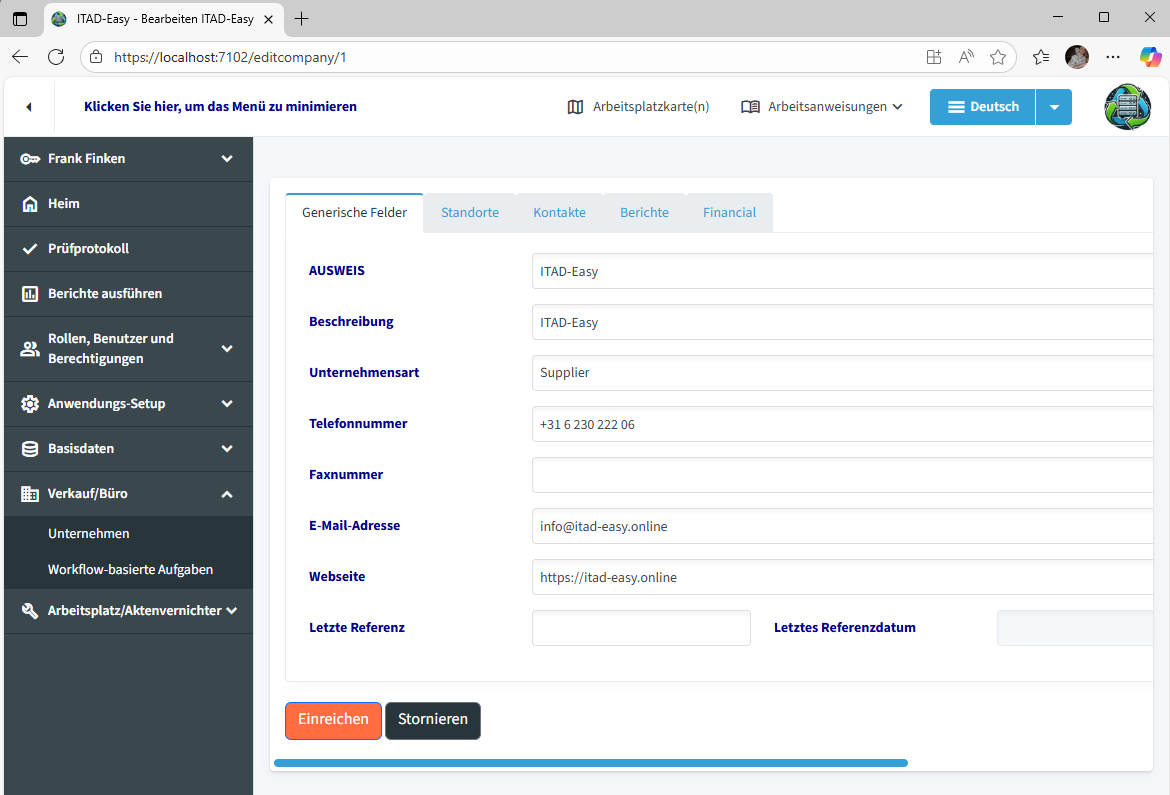
Task: Click the split screen icon in address bar
Action: pyautogui.click(x=933, y=57)
